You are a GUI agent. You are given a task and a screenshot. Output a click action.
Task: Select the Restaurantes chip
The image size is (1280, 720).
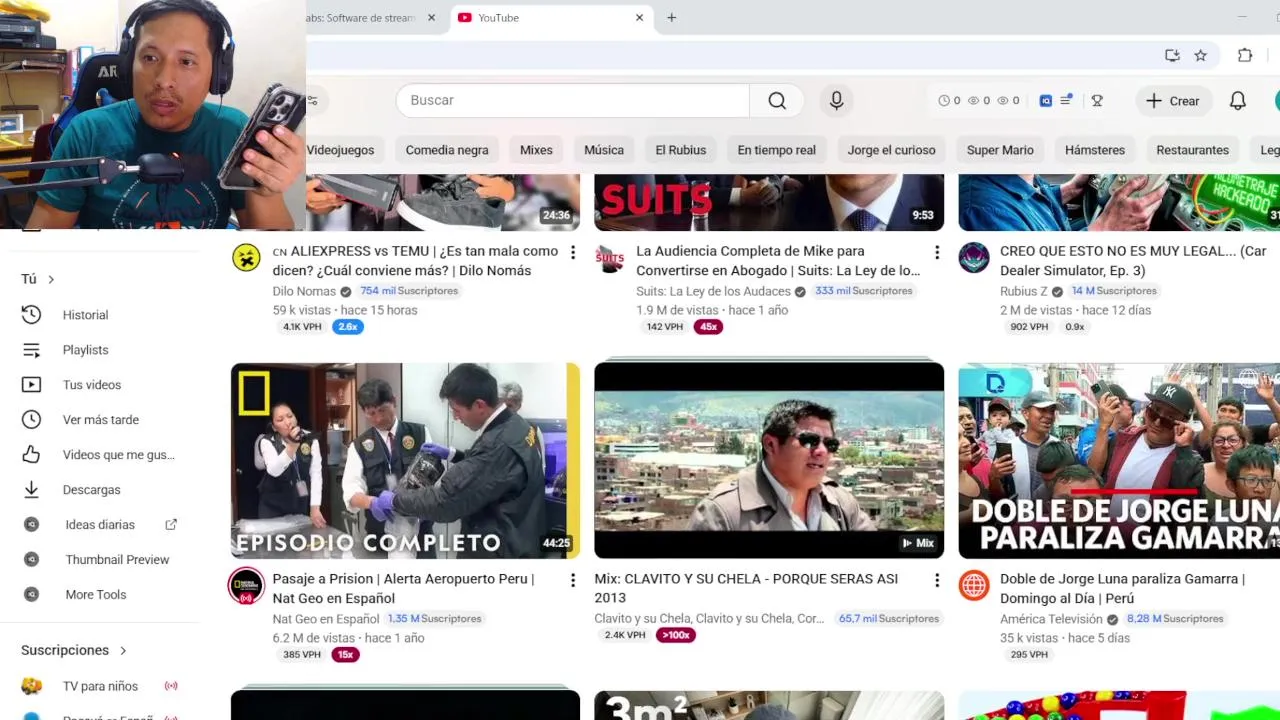[1193, 150]
